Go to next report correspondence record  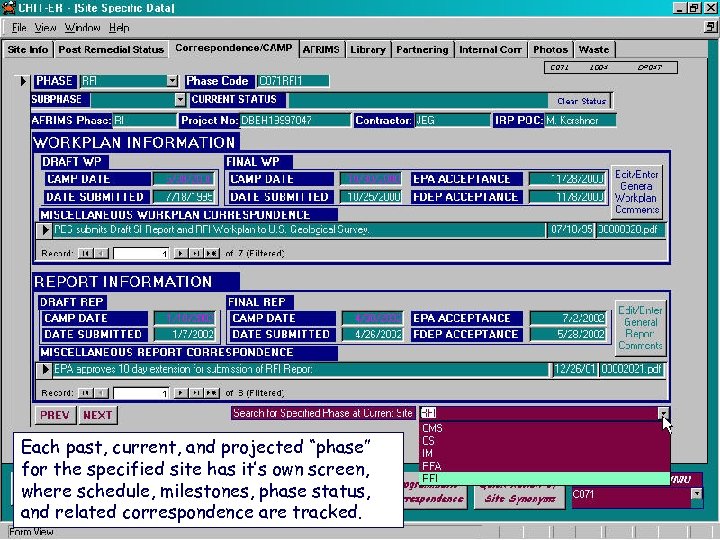pyautogui.click(x=180, y=393)
